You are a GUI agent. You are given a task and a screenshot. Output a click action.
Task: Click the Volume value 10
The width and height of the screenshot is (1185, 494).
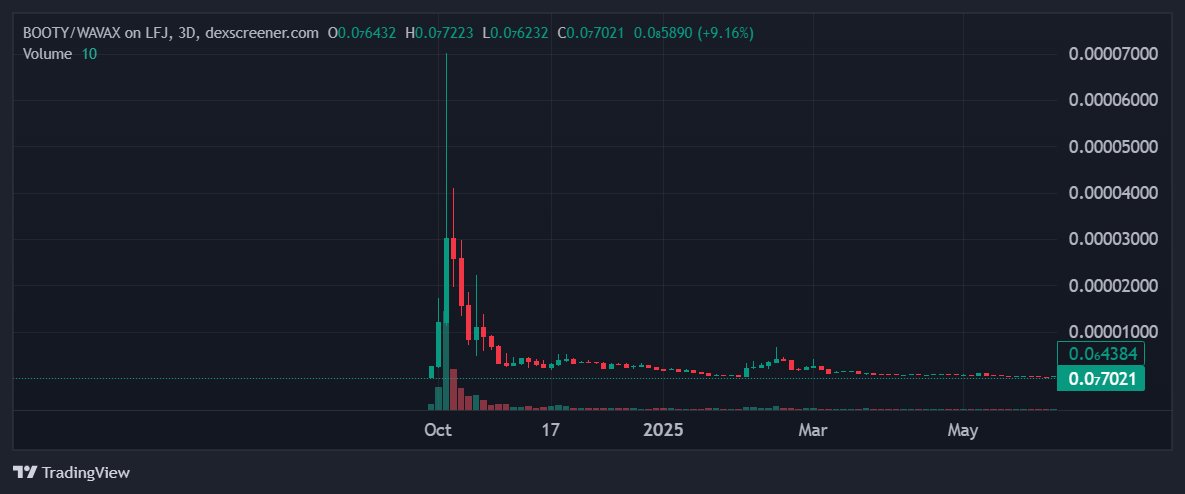tap(89, 54)
